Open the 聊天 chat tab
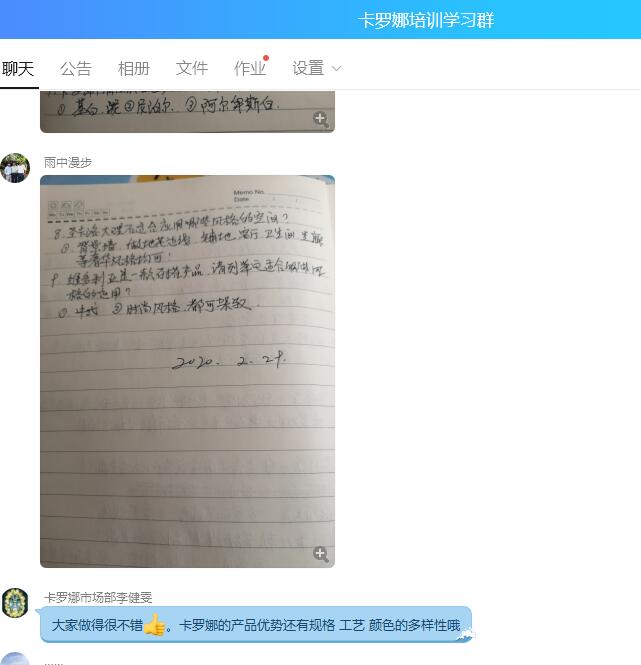Screen dimensions: 641x665 click(x=18, y=69)
